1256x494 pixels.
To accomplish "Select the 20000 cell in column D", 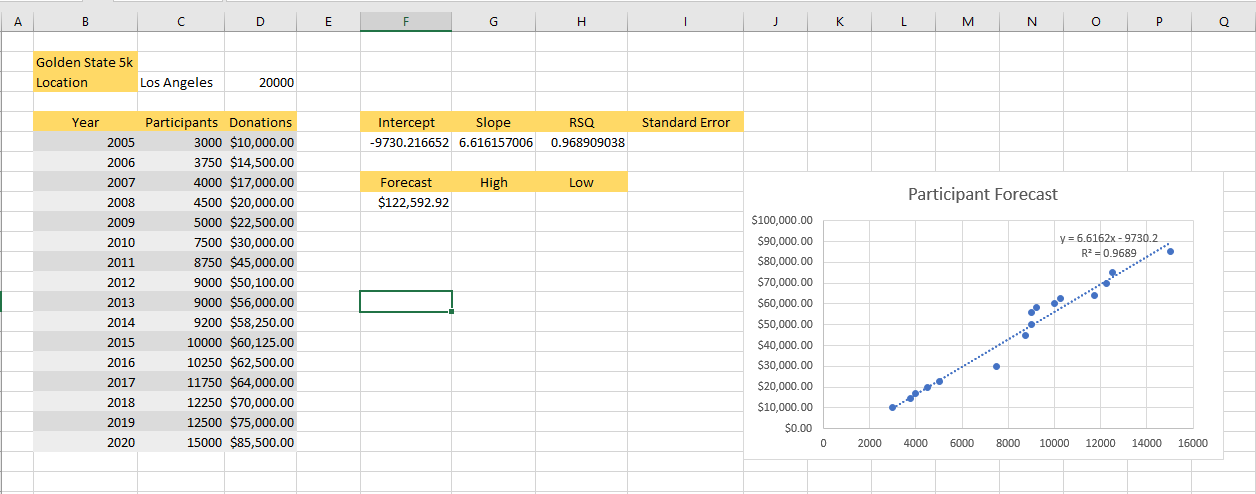I will pyautogui.click(x=260, y=82).
